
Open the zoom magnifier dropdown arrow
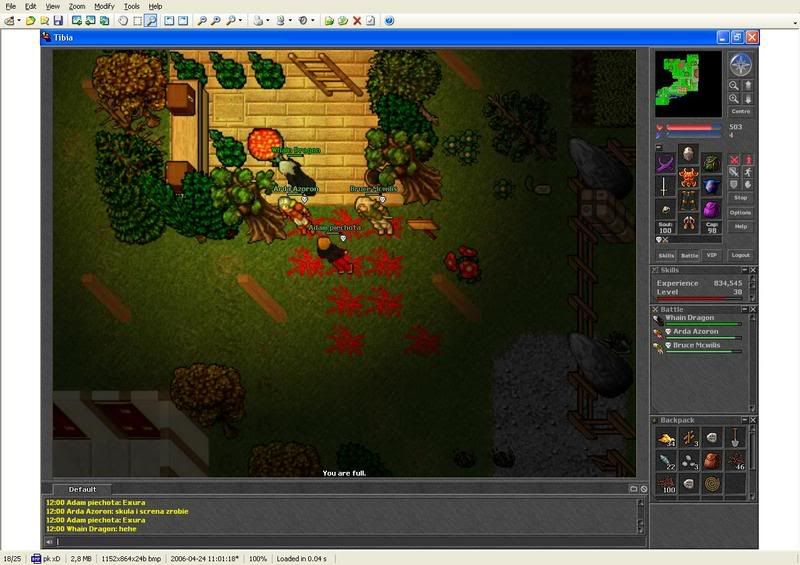[x=240, y=20]
